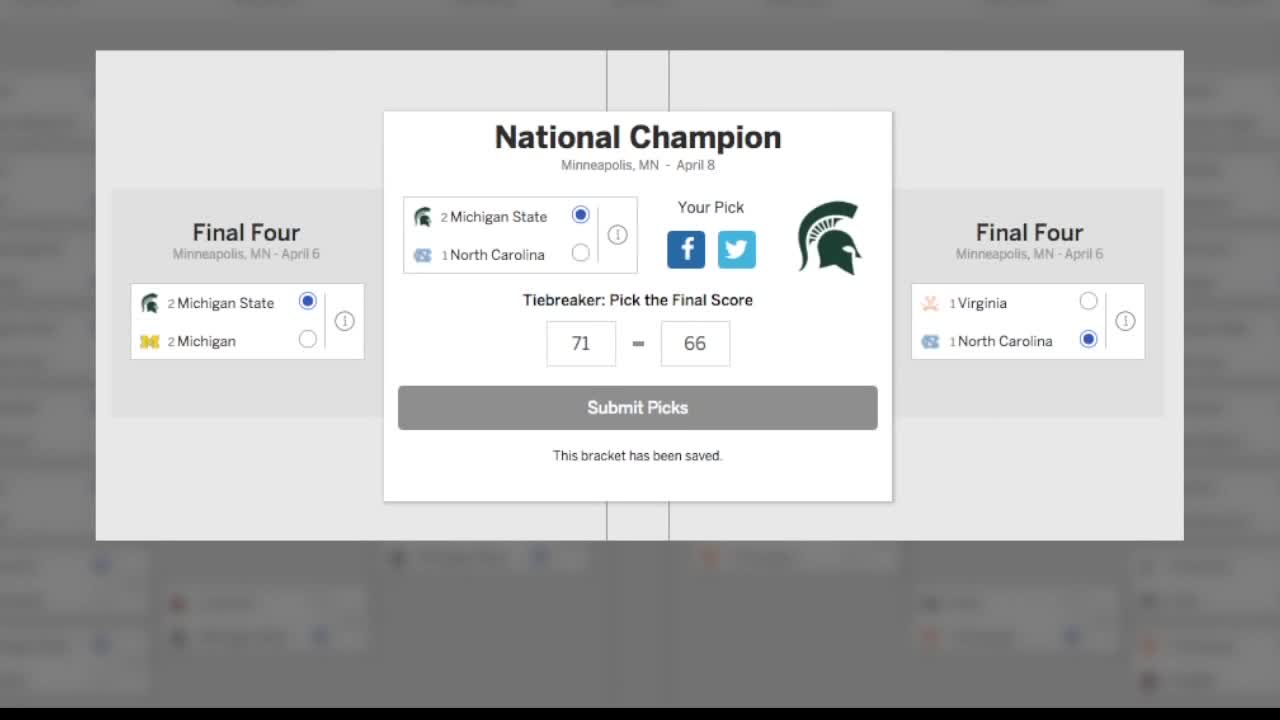Pick Michigan in the left Final Four

pyautogui.click(x=308, y=339)
